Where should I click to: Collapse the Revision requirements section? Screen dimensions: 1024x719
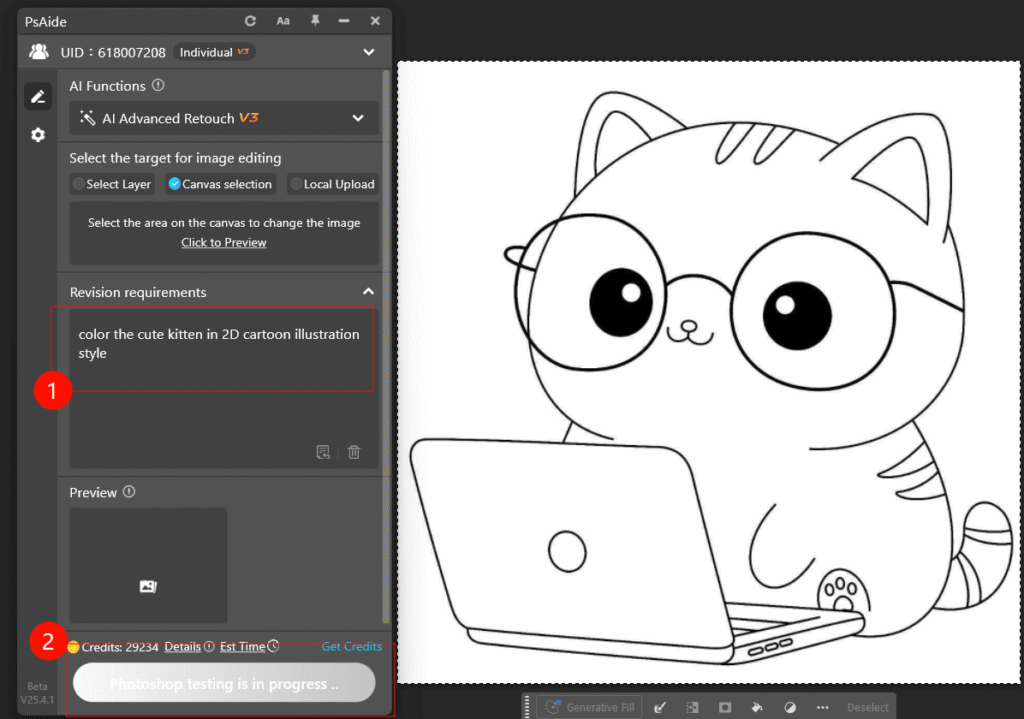coord(368,291)
